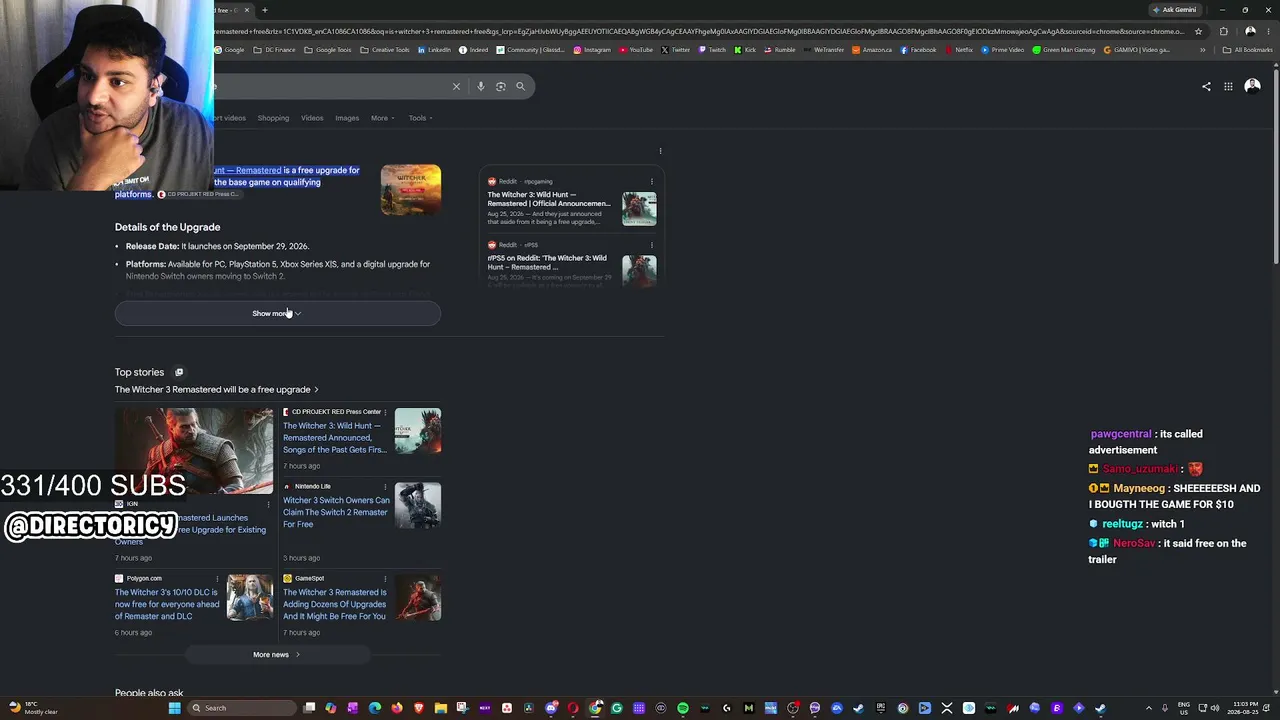Viewport: 1280px width, 720px height.
Task: Open the Google apps grid
Action: tap(1228, 86)
